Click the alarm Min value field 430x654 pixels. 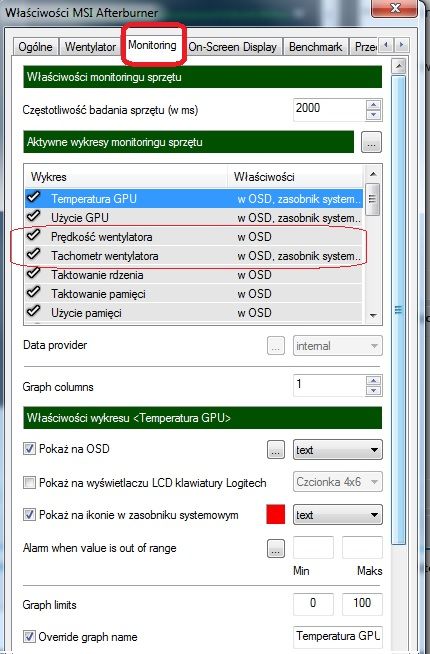(313, 548)
